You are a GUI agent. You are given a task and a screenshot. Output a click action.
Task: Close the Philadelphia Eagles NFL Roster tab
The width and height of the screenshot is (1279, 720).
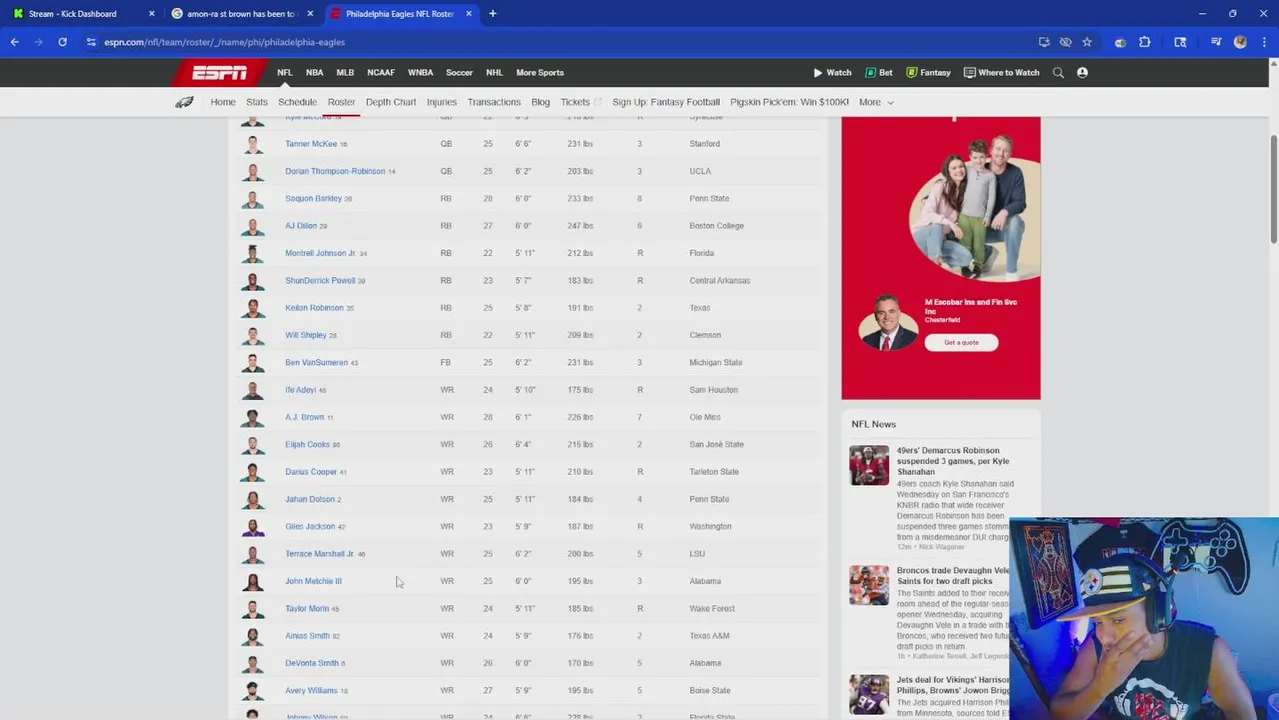[x=468, y=14]
